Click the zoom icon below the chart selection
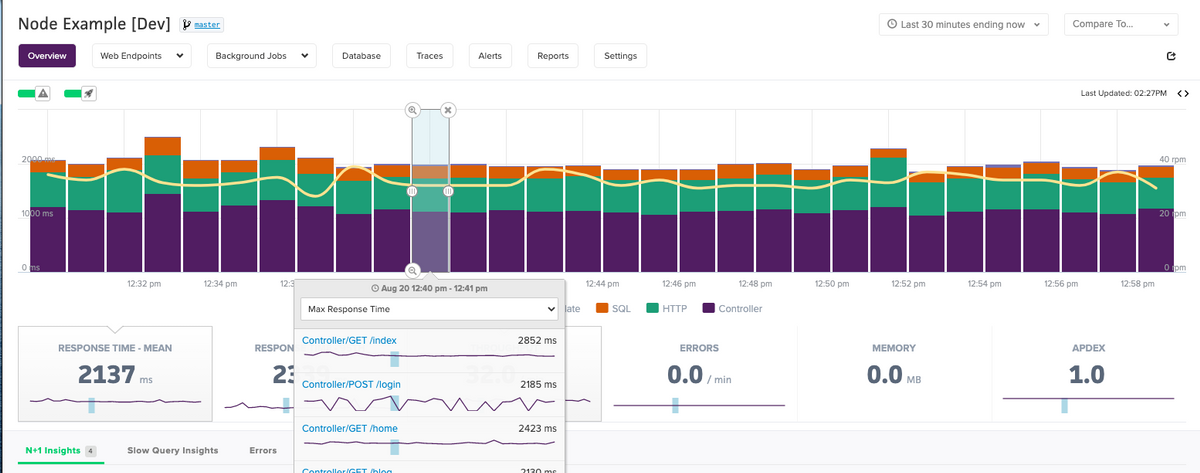Image resolution: width=1200 pixels, height=473 pixels. [x=412, y=270]
